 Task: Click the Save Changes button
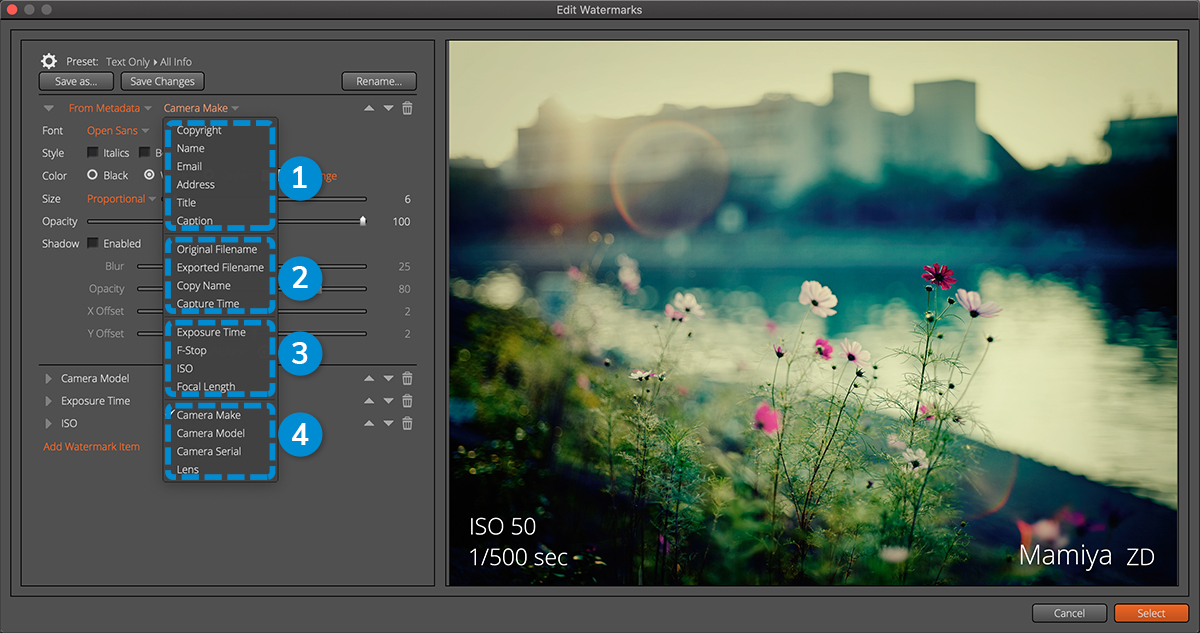pos(163,81)
